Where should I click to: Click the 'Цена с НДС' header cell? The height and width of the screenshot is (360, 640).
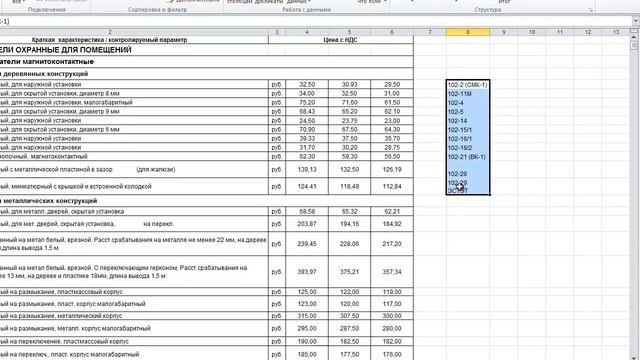tap(341, 40)
